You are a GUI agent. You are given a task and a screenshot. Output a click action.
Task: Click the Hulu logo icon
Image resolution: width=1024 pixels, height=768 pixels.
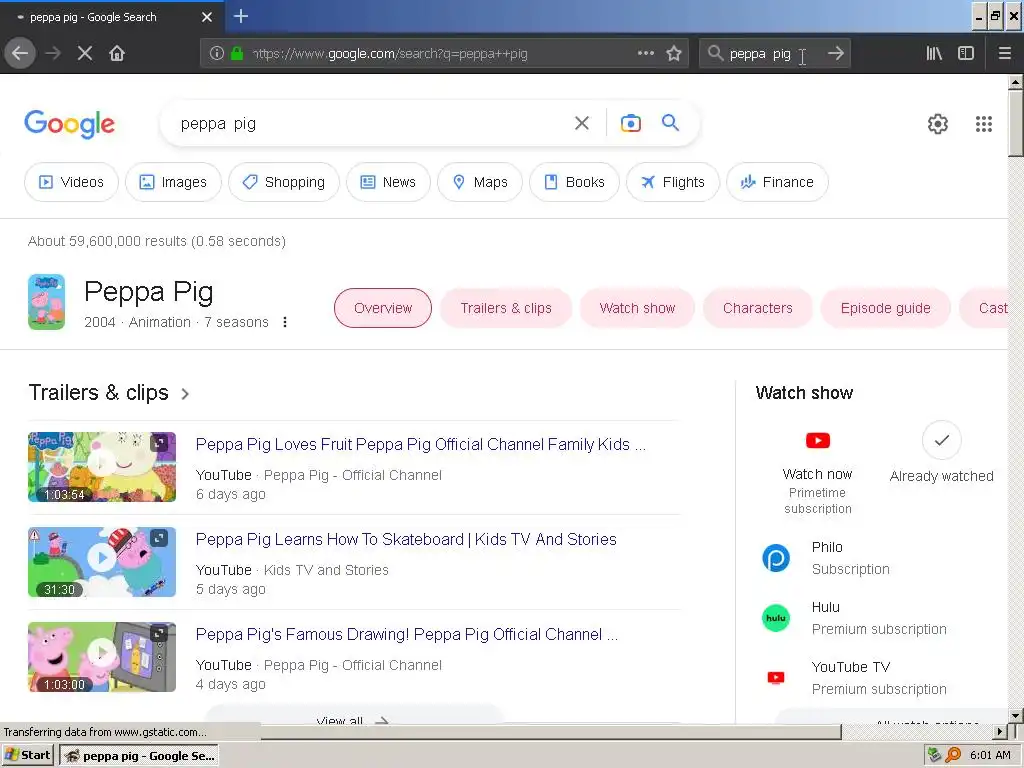point(776,618)
